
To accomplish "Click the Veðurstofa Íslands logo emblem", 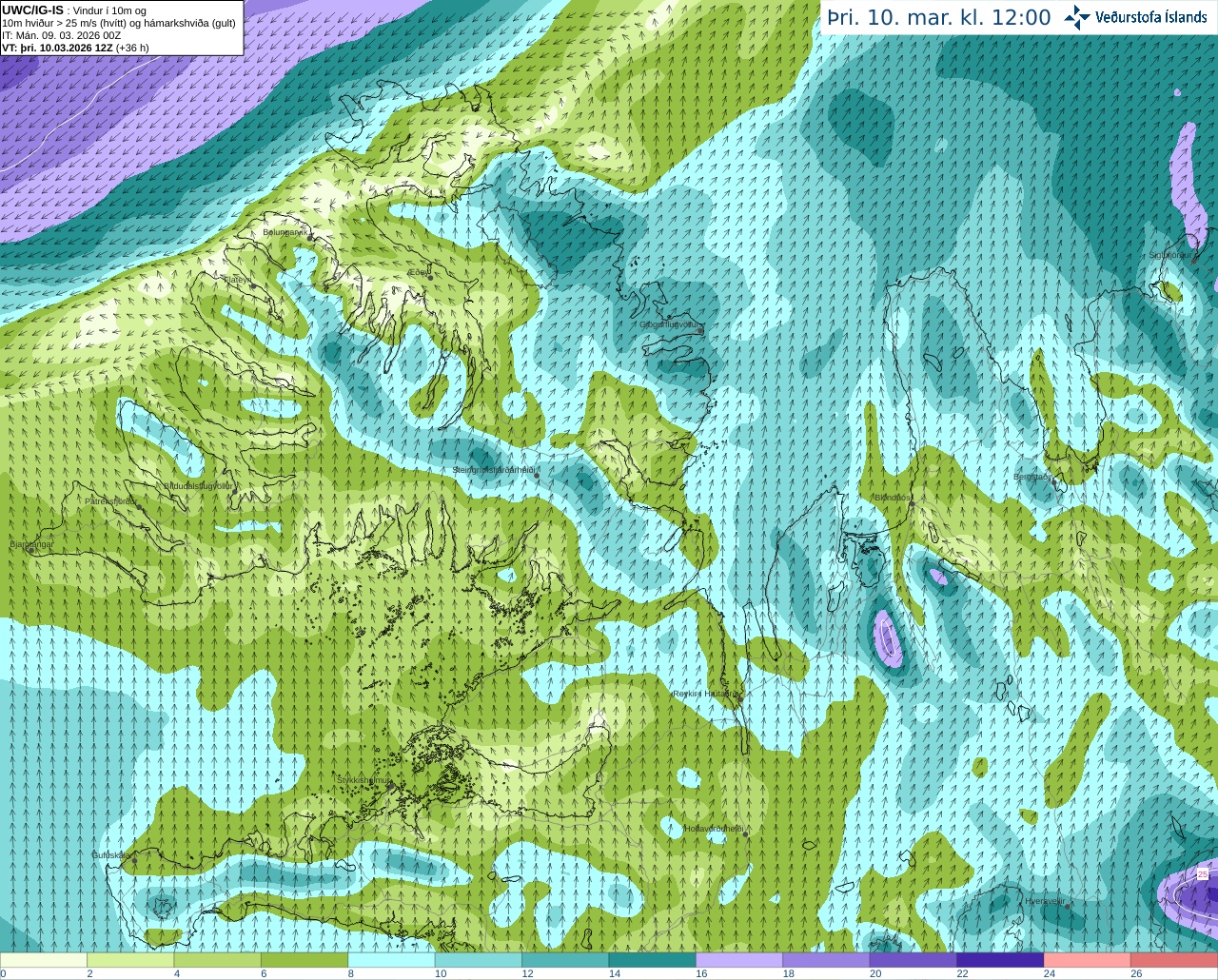I will (1077, 16).
